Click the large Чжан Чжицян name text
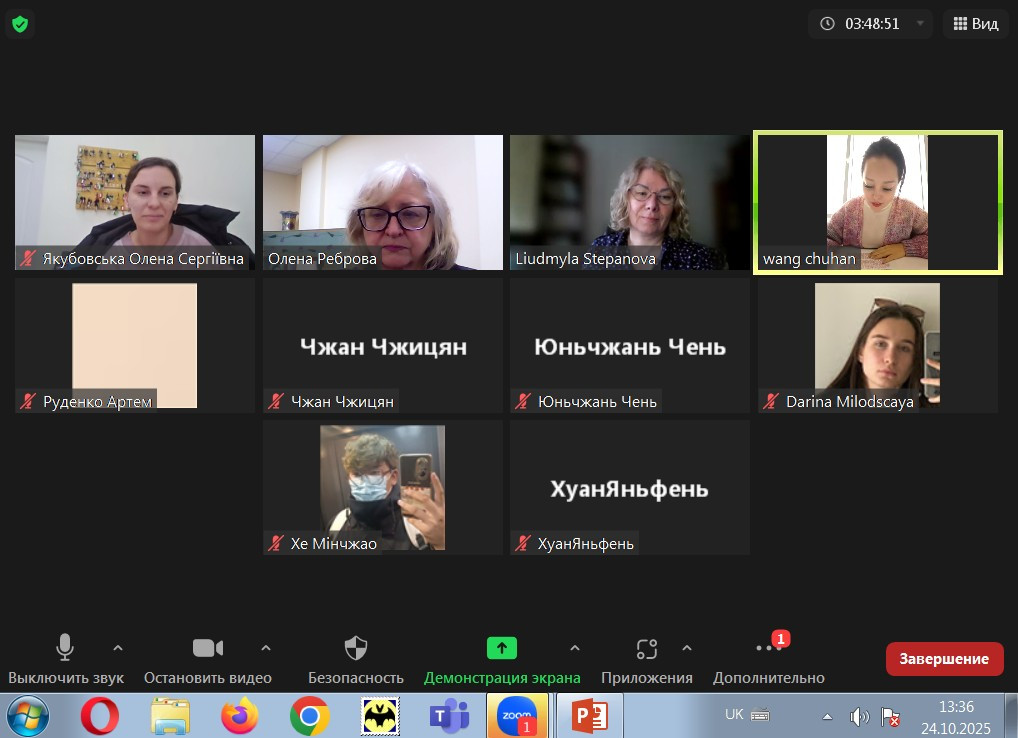 point(383,347)
